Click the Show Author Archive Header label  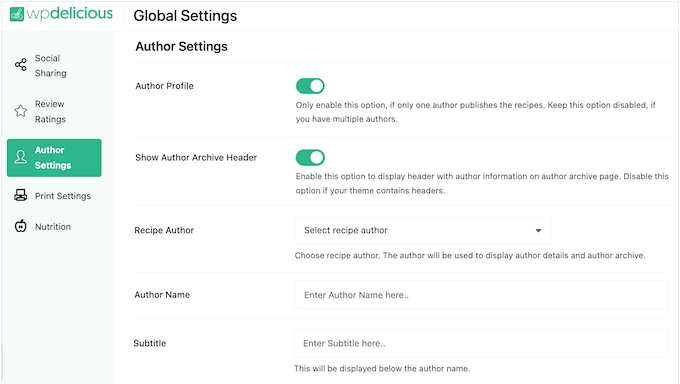tap(196, 158)
